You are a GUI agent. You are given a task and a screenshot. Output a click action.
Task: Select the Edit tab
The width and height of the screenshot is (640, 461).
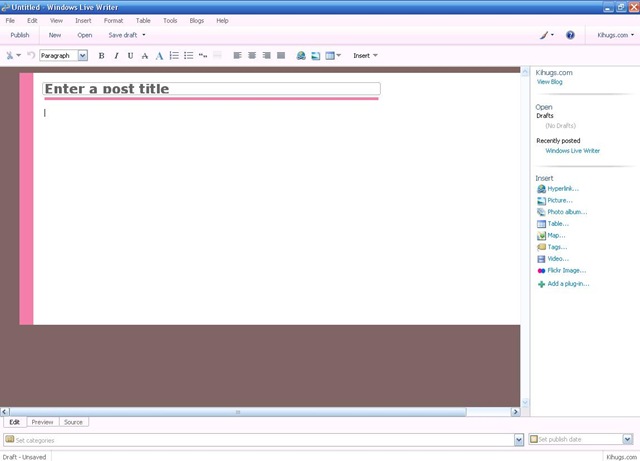[x=15, y=422]
